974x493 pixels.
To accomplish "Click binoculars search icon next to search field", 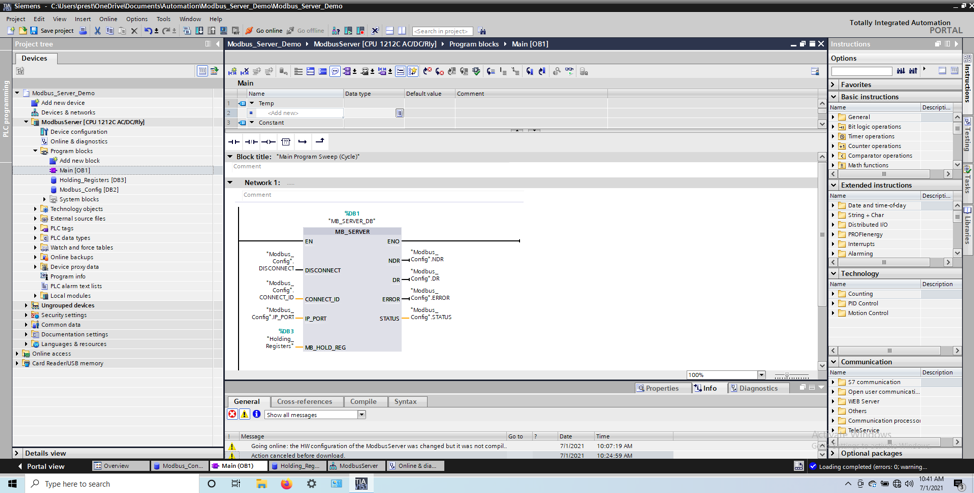I will pyautogui.click(x=482, y=30).
